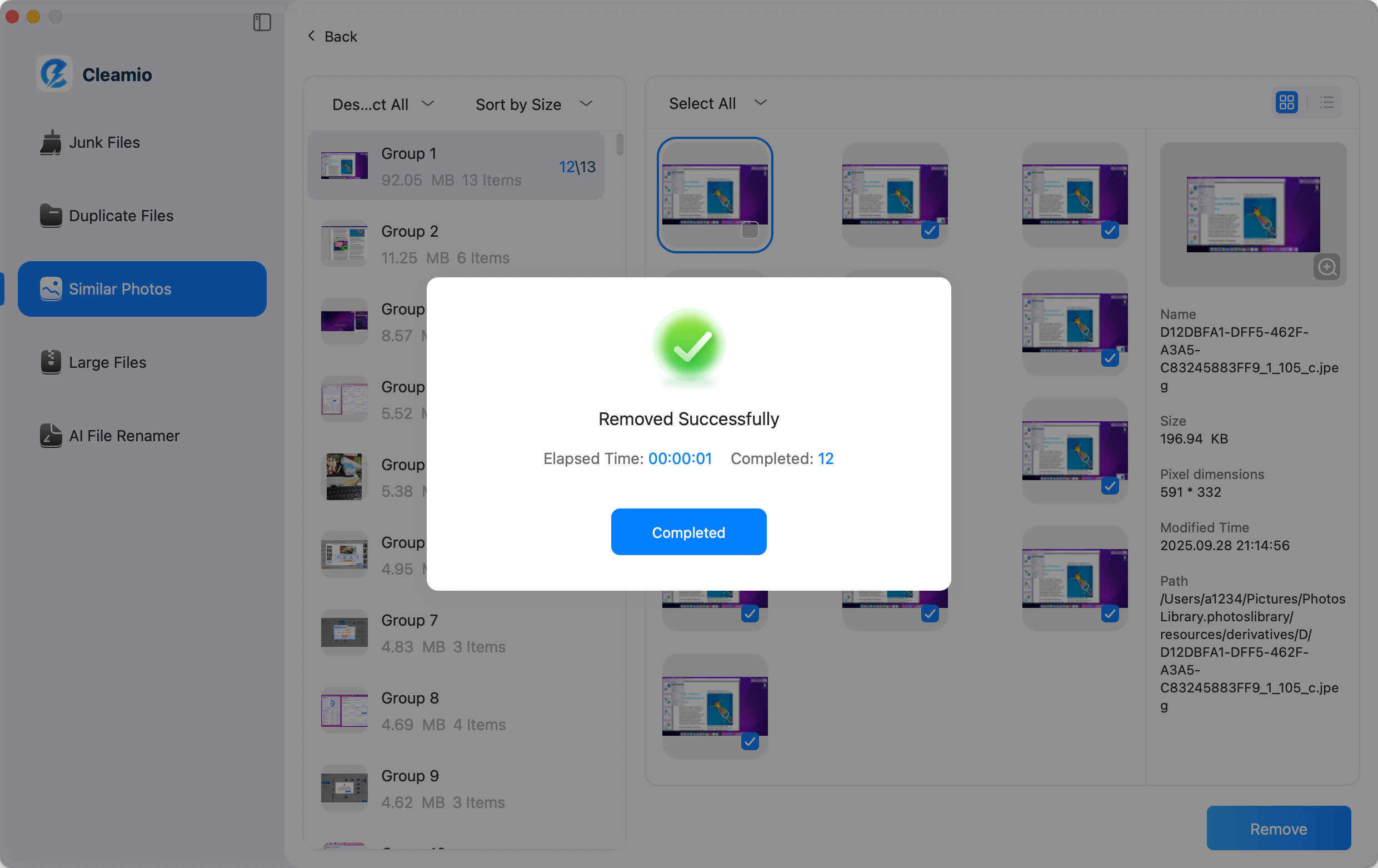Viewport: 1378px width, 868px height.
Task: Select the Duplicate Files tool
Action: click(x=121, y=216)
